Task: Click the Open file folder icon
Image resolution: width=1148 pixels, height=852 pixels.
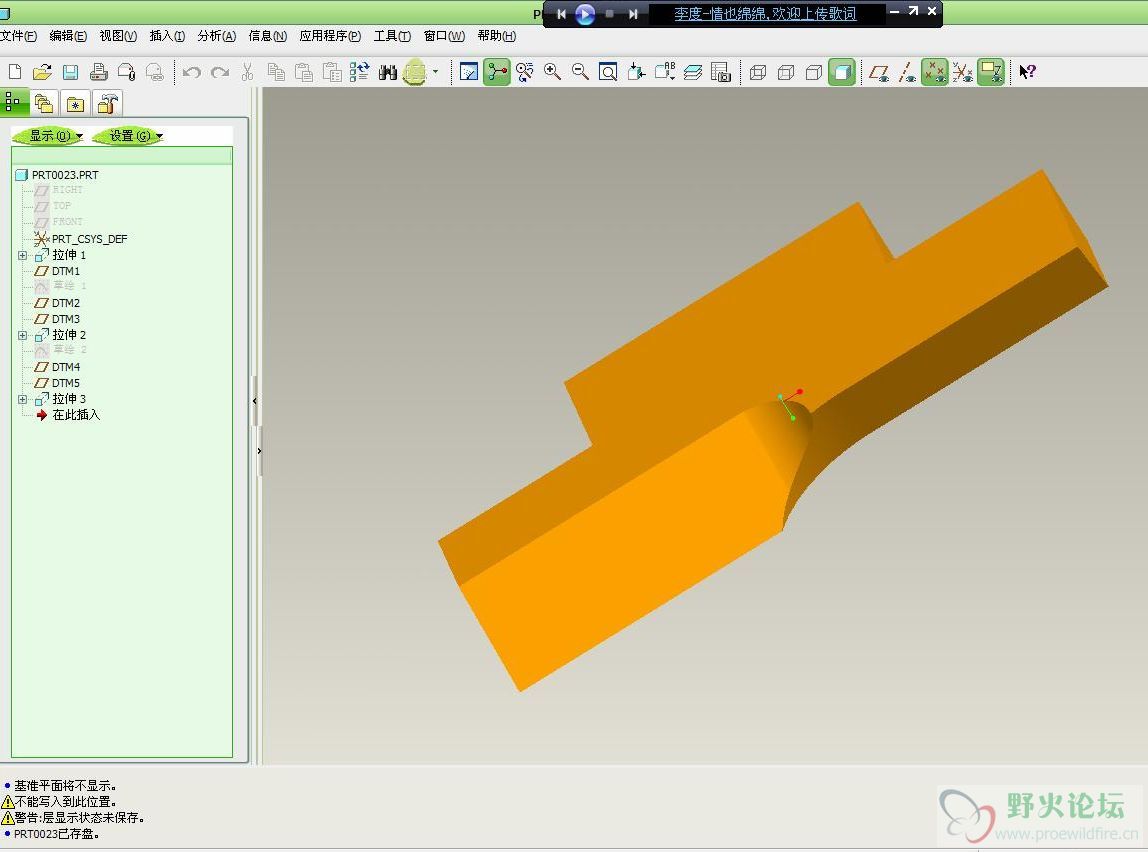Action: (x=42, y=72)
